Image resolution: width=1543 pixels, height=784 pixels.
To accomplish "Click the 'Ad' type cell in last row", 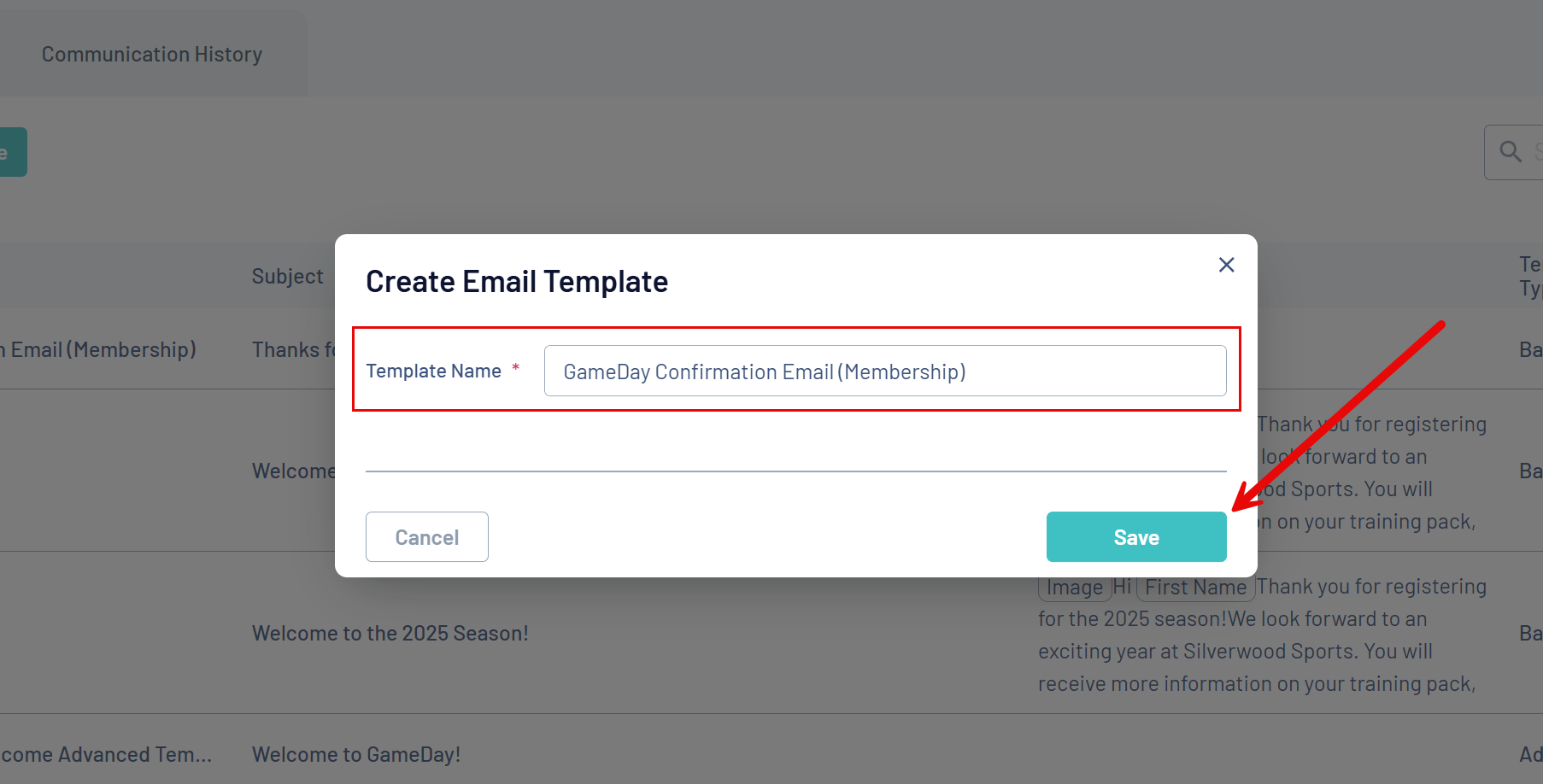I will (1530, 755).
